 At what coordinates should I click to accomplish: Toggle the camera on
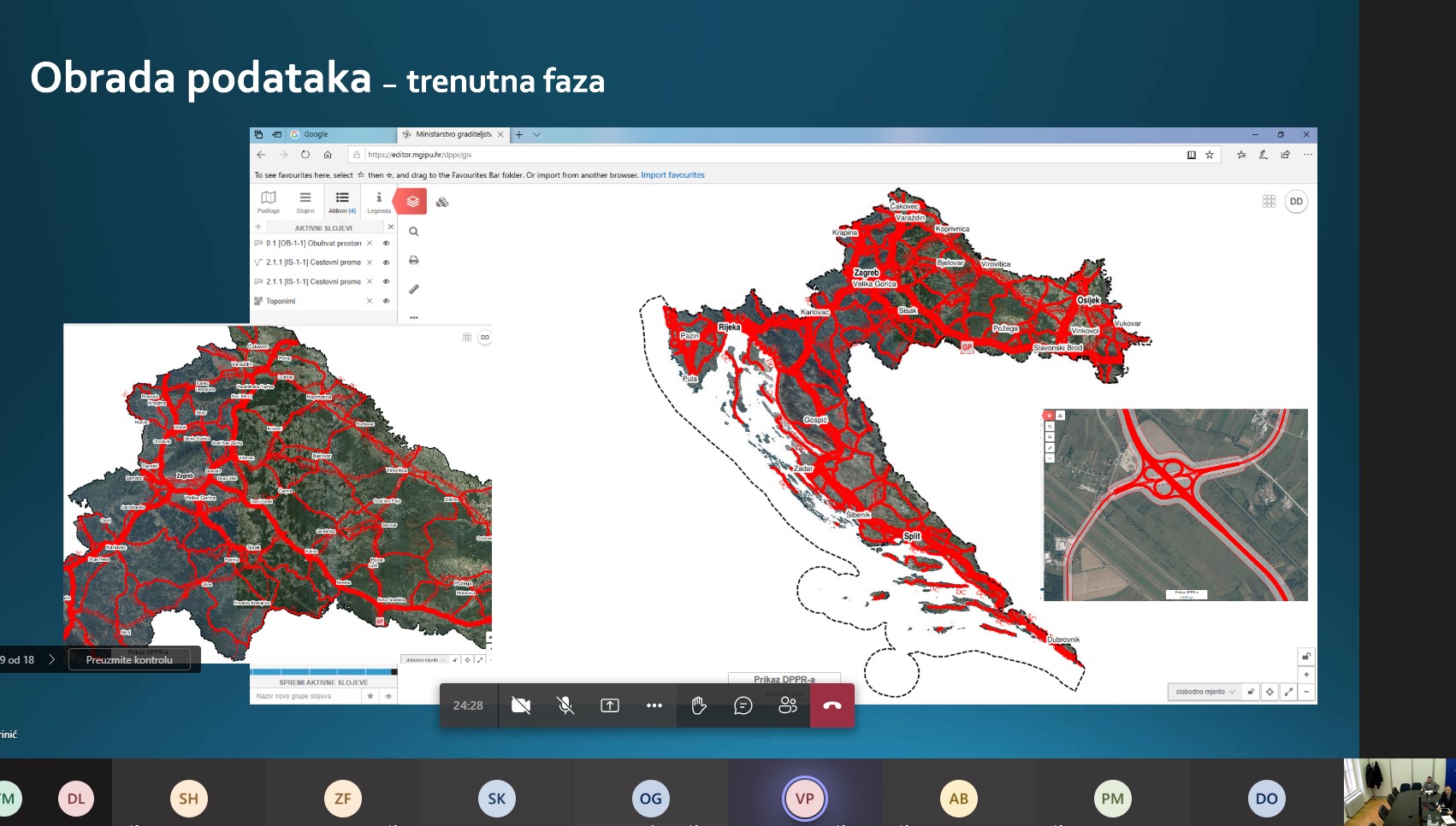coord(521,705)
